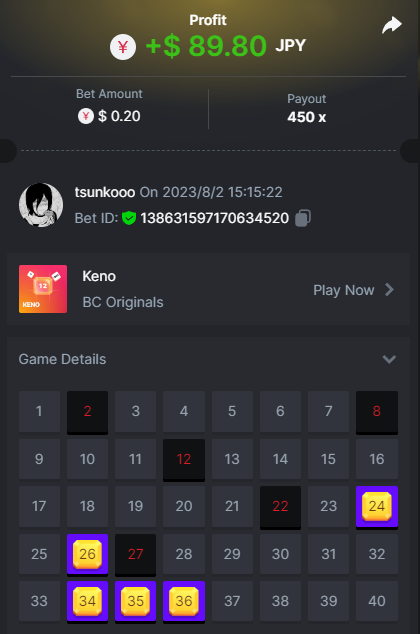
Task: Click the red missed tile 22
Action: click(280, 507)
